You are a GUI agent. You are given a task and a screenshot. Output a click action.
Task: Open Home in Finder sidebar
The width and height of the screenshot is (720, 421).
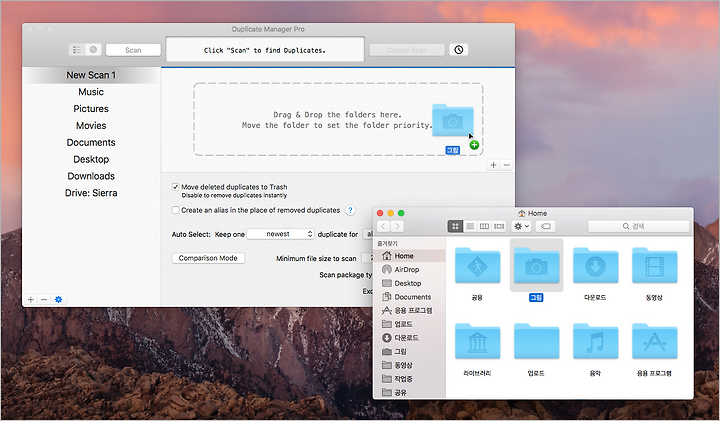coord(409,256)
